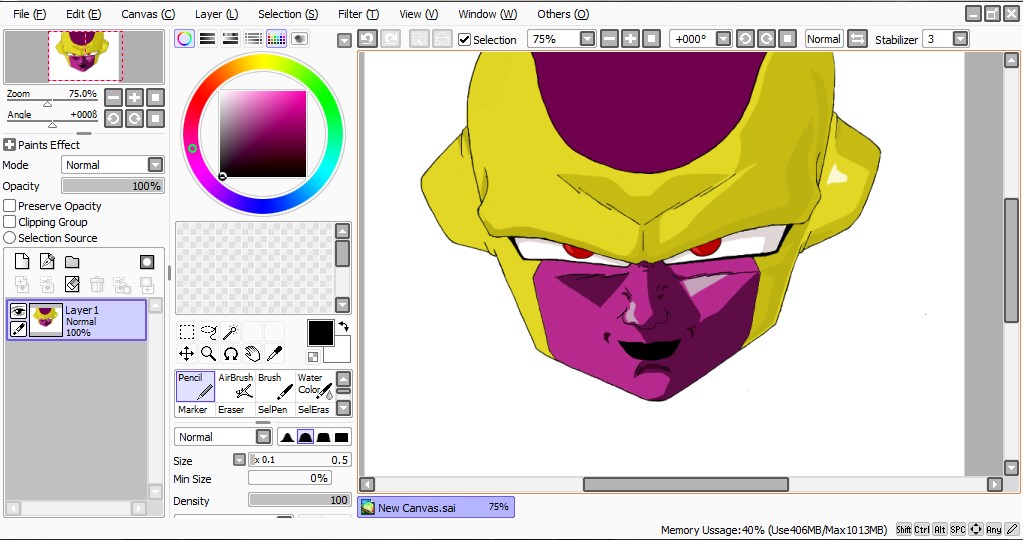Click the brush Density slider
Screen dimensions: 1023x540
(300, 500)
